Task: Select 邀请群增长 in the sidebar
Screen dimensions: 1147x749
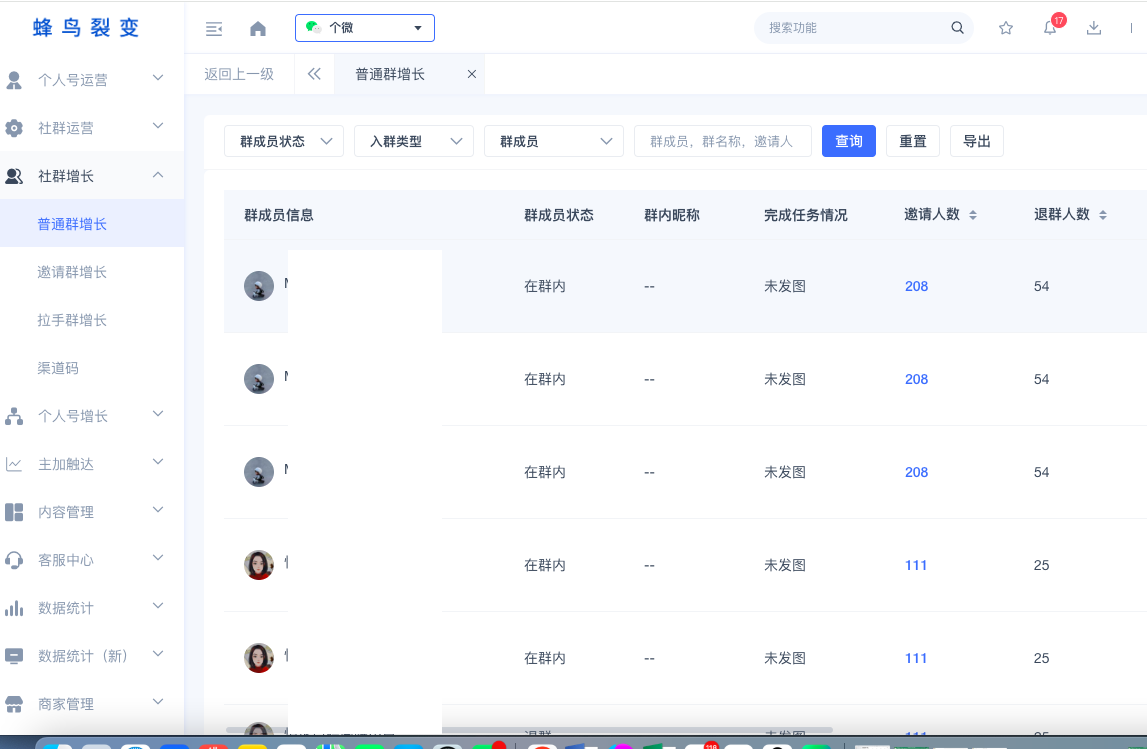Action: click(72, 272)
